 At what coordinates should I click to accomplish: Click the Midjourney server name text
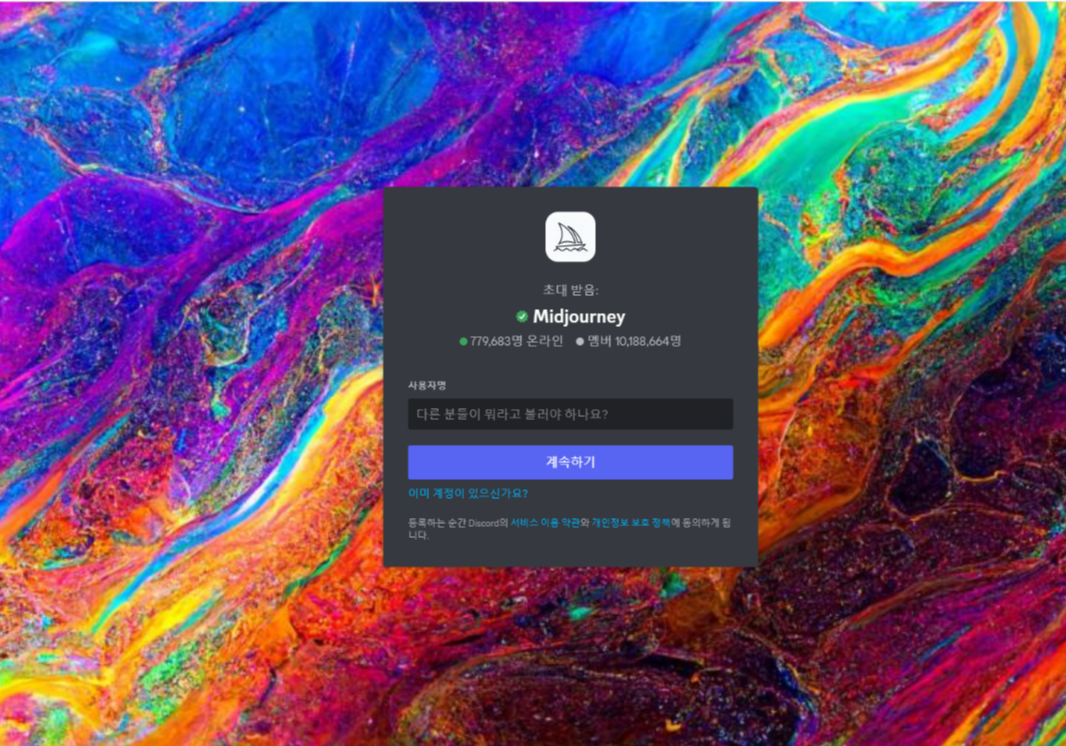click(x=579, y=316)
